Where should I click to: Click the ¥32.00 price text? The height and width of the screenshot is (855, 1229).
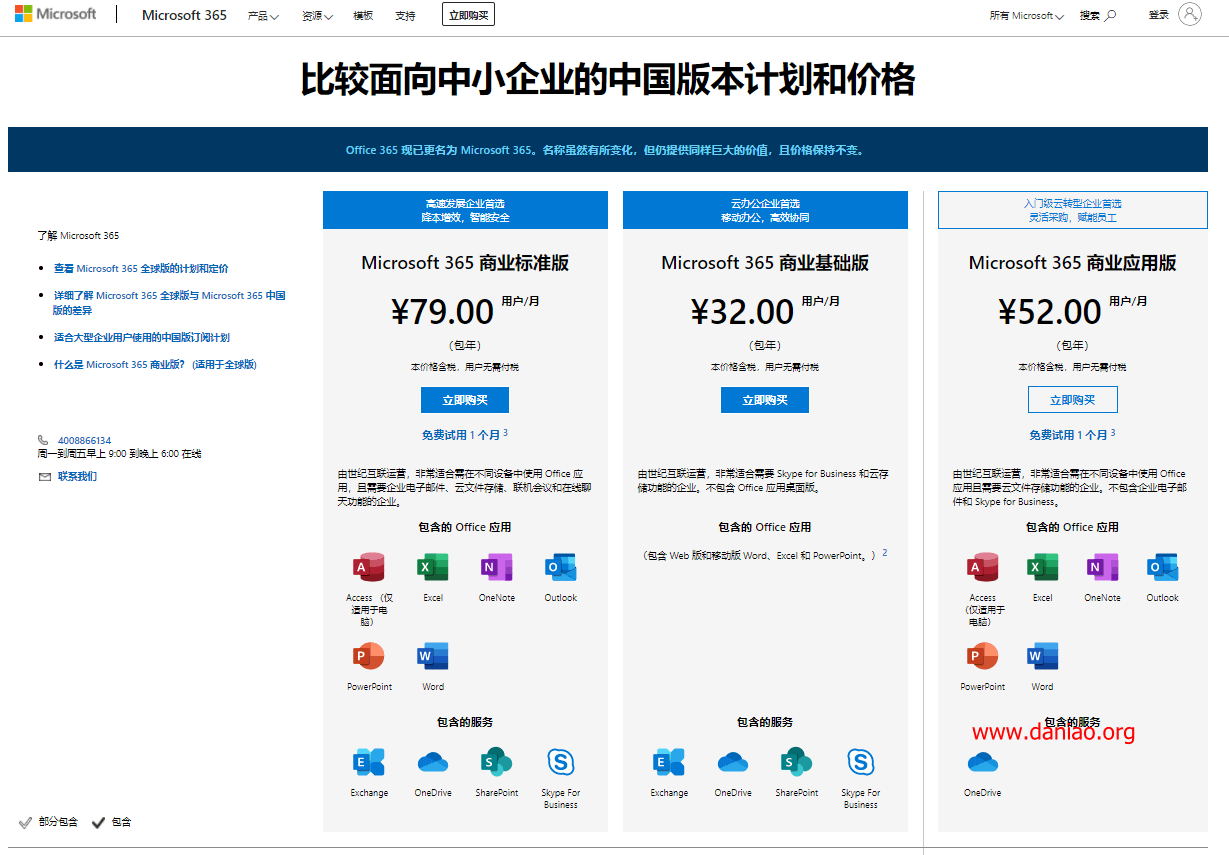pos(742,312)
